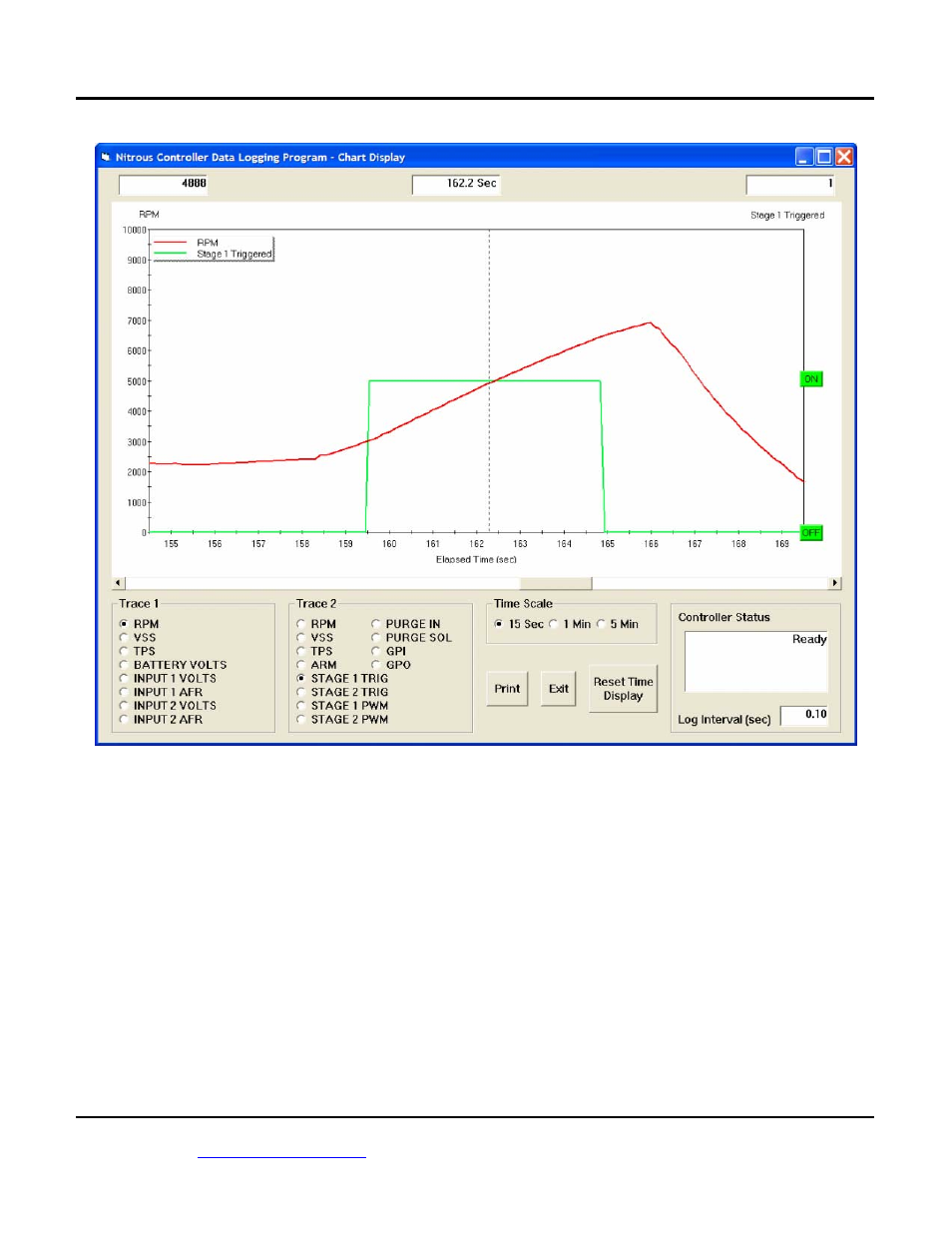The height and width of the screenshot is (1233, 952).
Task: Click the horizontal scrollbar thumb
Action: pos(556,583)
